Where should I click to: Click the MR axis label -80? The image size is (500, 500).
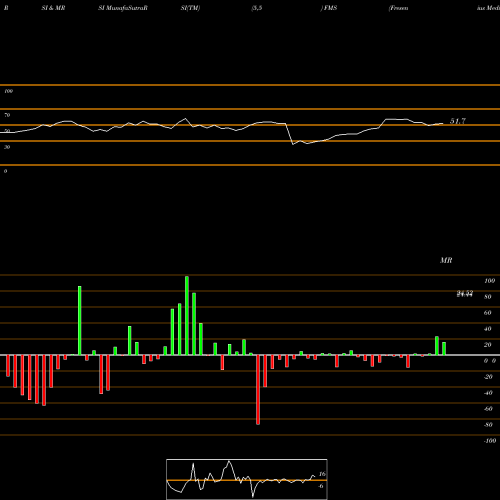[488, 425]
